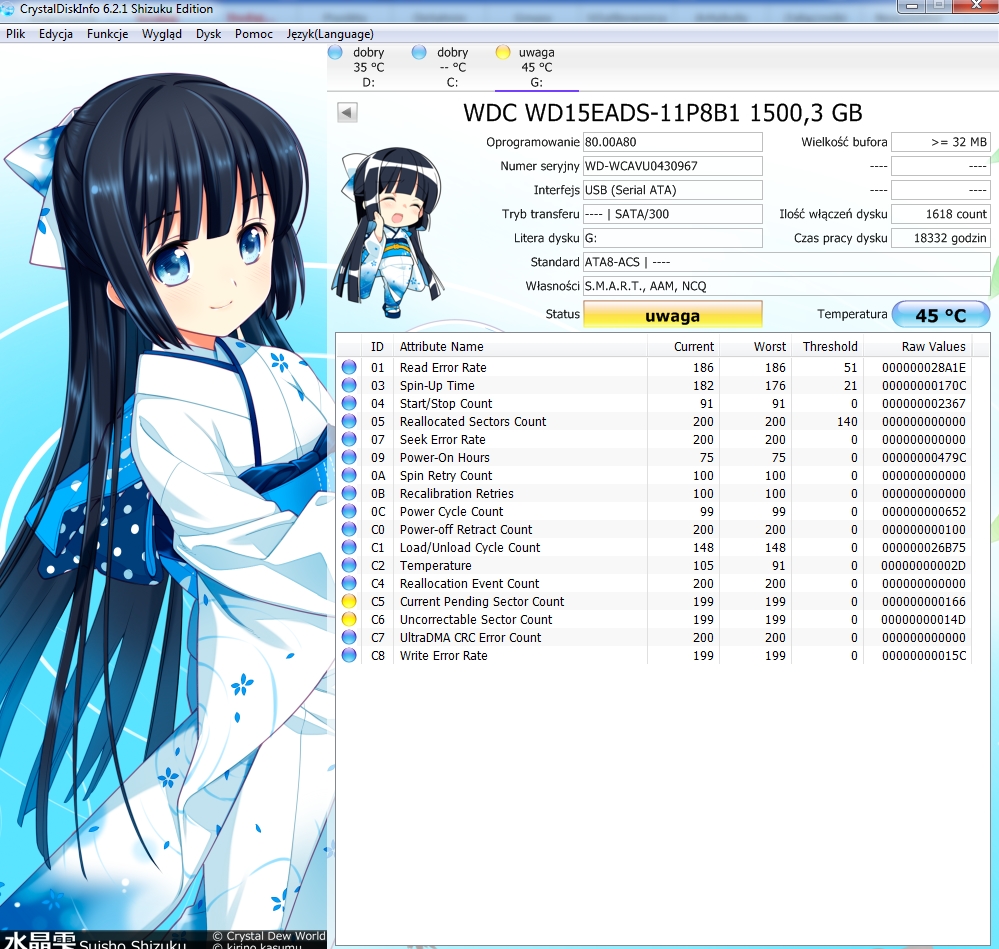The width and height of the screenshot is (999, 949).
Task: Click status icon for Start/Stop Count
Action: pos(349,403)
